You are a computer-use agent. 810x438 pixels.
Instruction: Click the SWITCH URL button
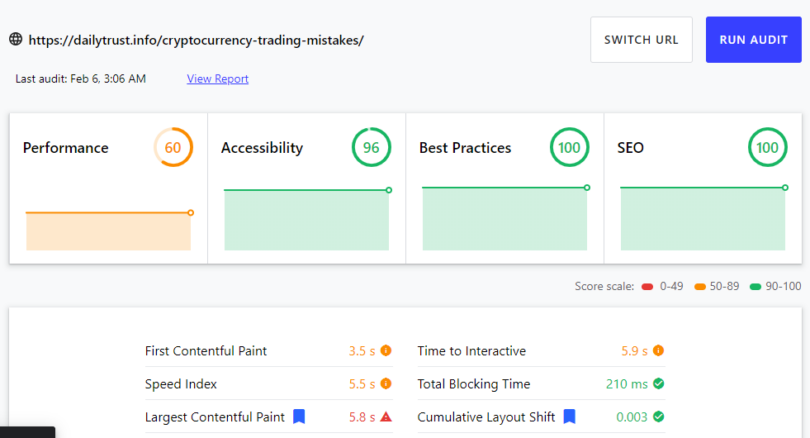click(x=641, y=40)
